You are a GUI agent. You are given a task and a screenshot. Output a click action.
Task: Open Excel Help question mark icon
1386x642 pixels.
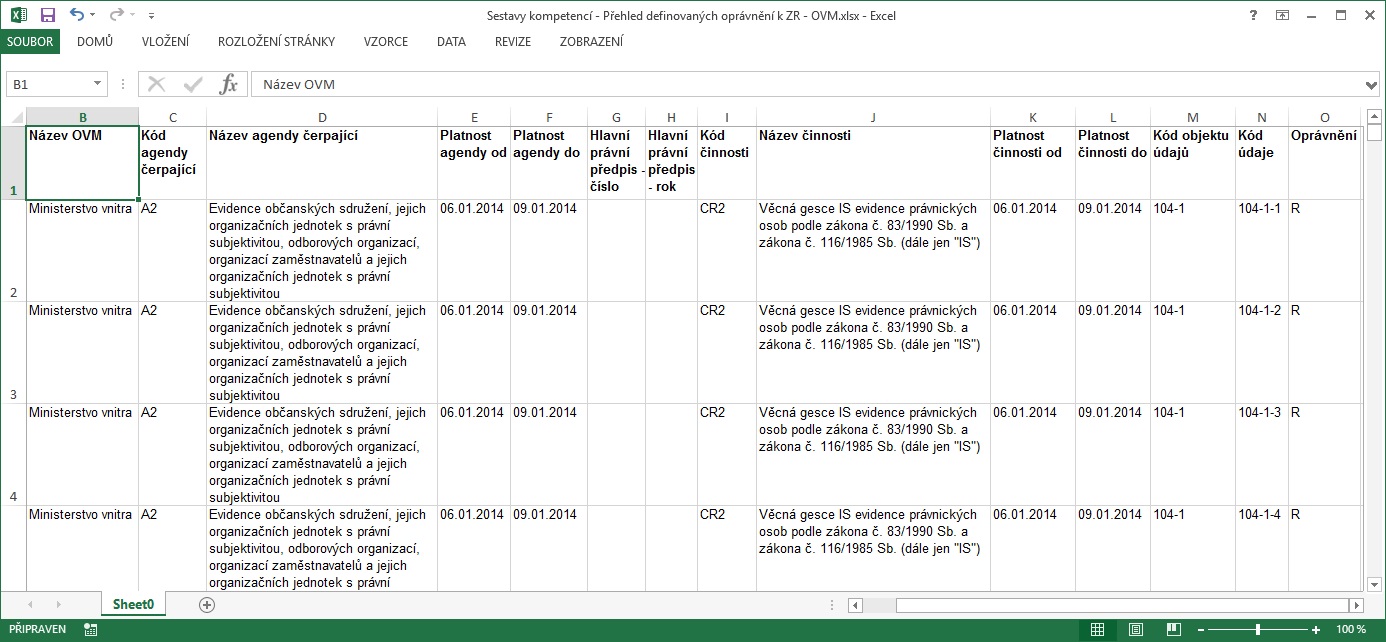coord(1253,15)
